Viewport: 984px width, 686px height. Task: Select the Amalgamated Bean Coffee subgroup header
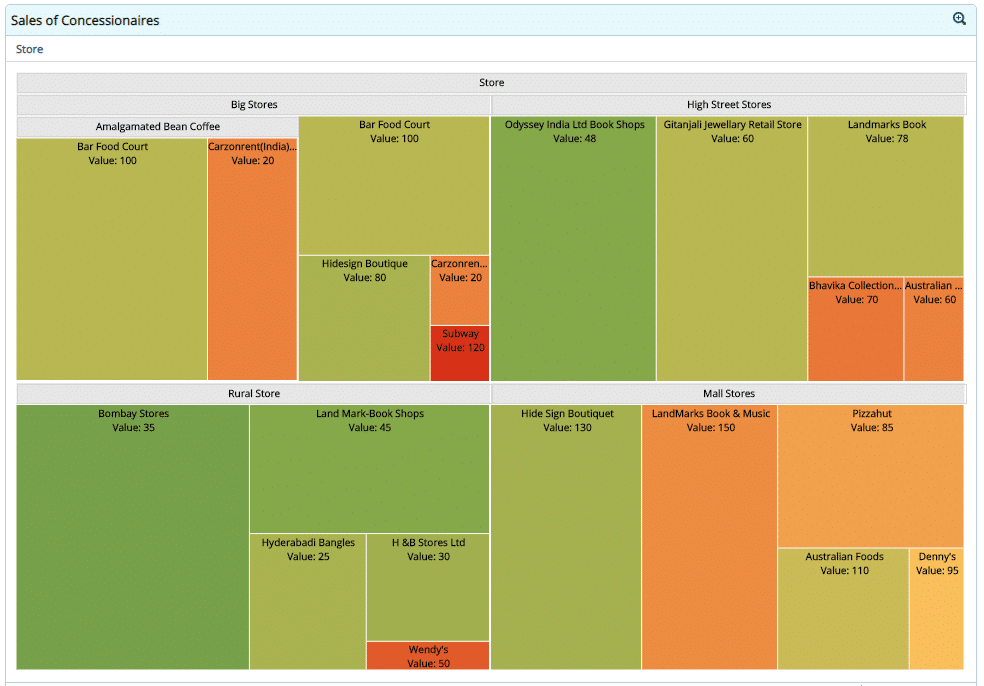(x=158, y=127)
